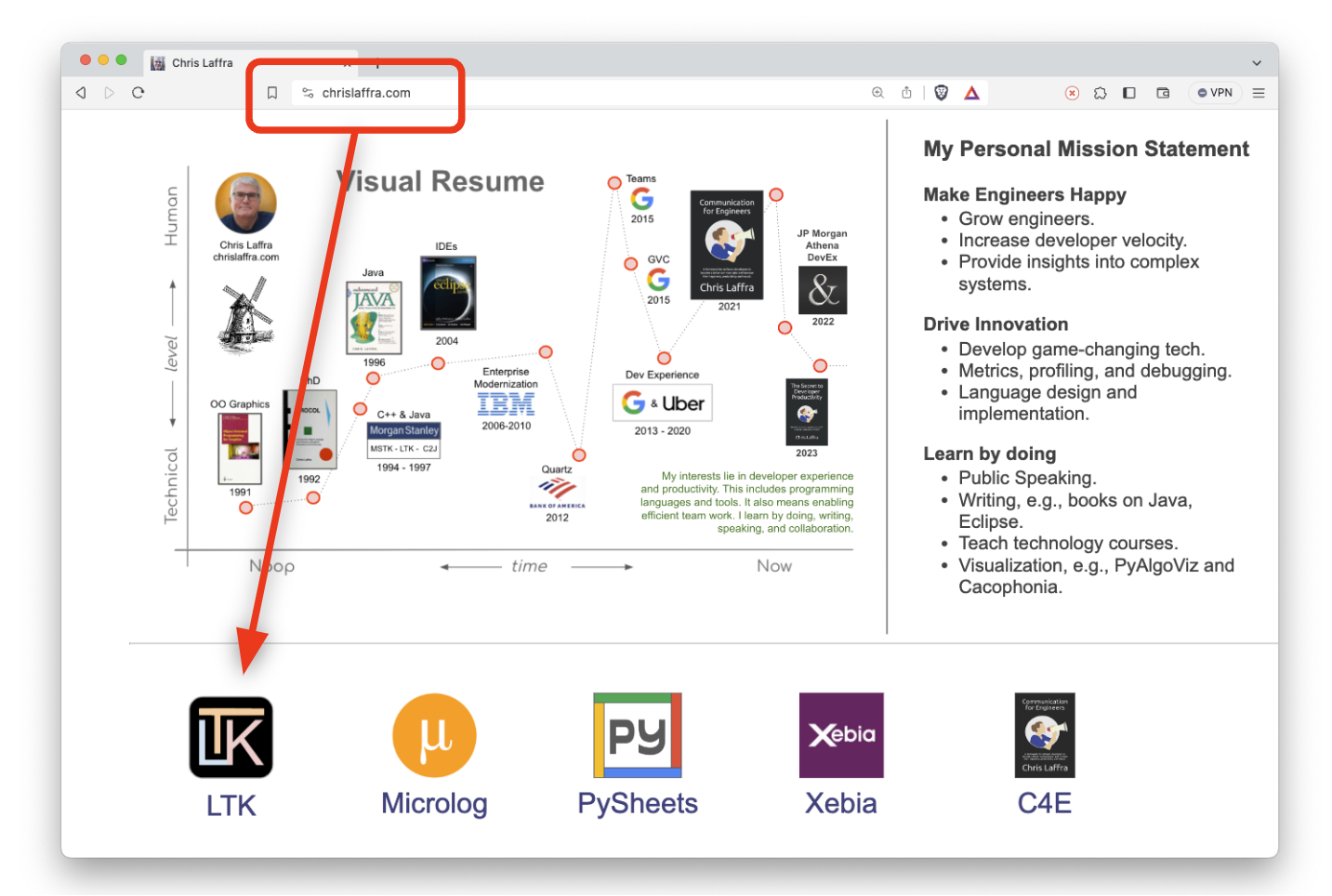This screenshot has width=1332, height=896.
Task: Open the extensions puzzle icon
Action: (x=1101, y=93)
